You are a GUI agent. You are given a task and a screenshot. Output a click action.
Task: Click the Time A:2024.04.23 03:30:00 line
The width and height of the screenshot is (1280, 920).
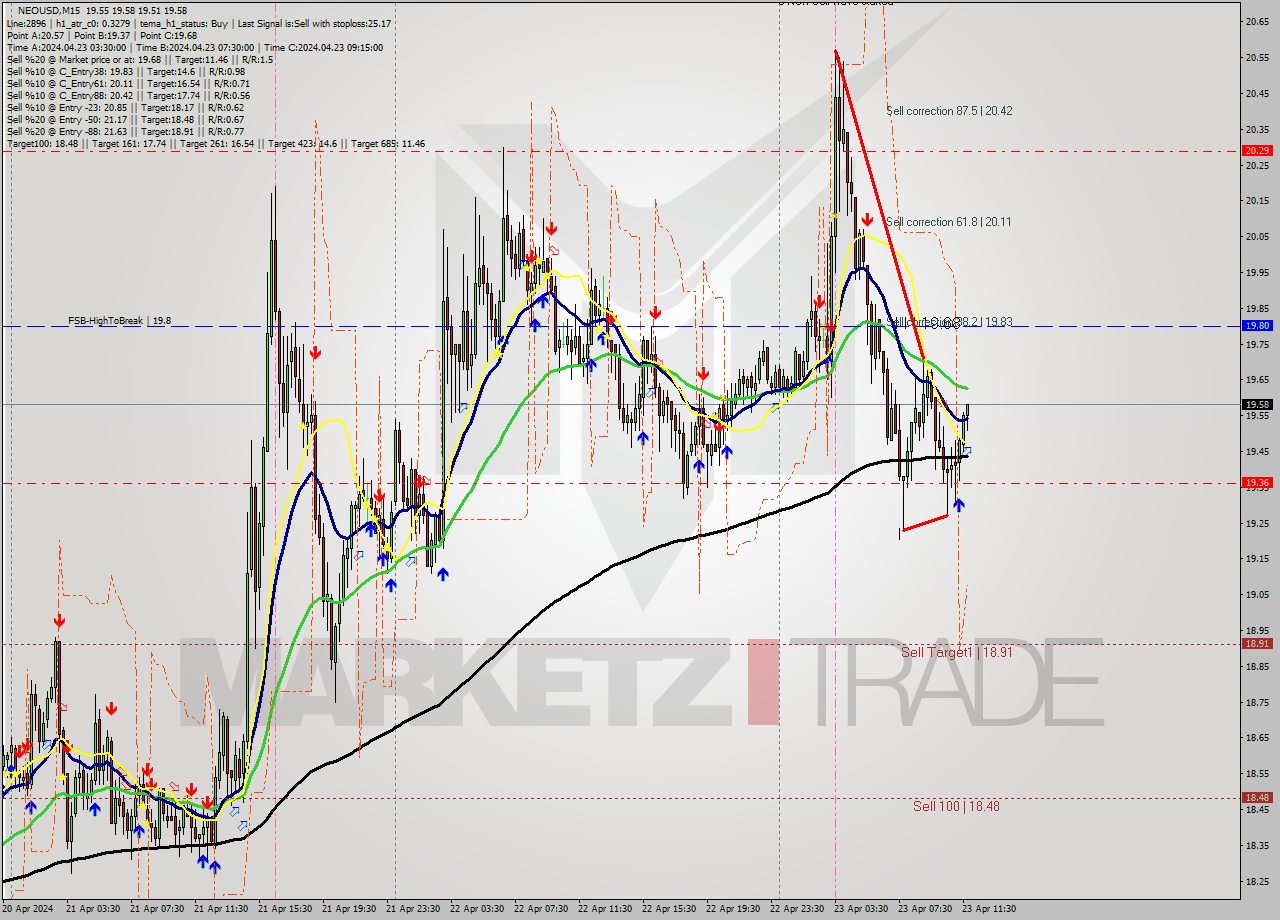(x=194, y=47)
